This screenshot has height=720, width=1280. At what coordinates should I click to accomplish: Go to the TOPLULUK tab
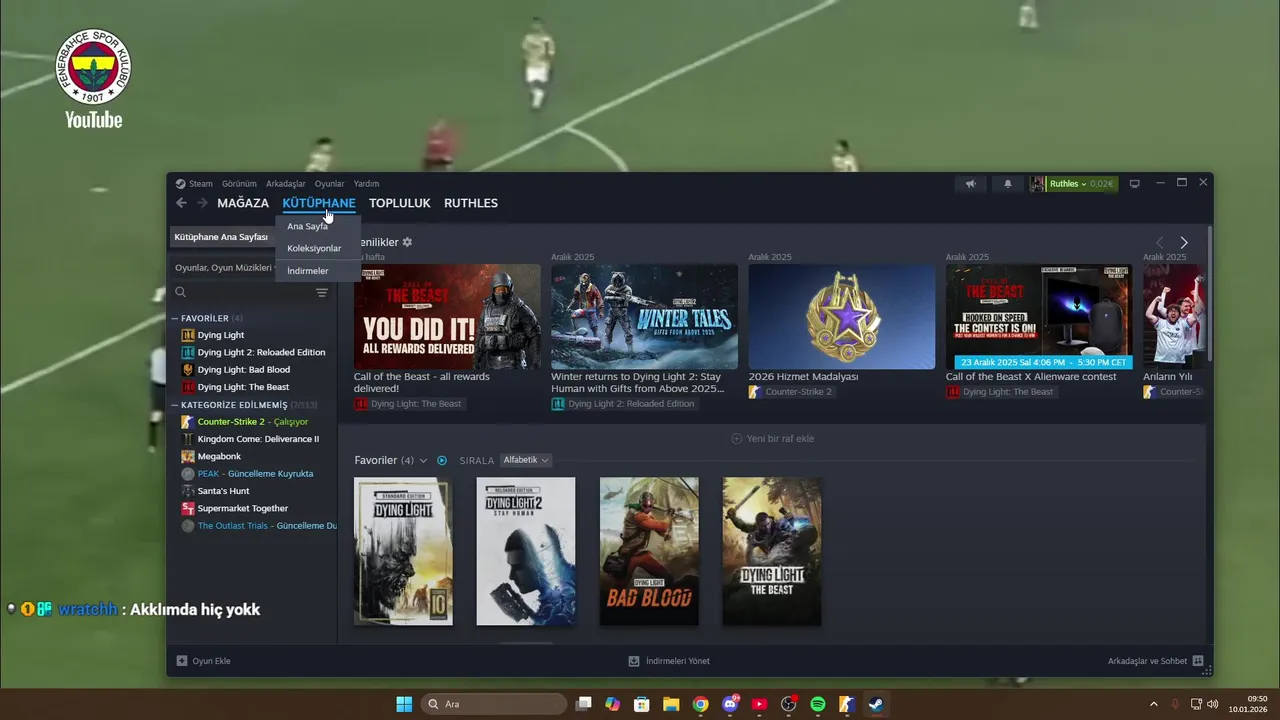pos(399,203)
